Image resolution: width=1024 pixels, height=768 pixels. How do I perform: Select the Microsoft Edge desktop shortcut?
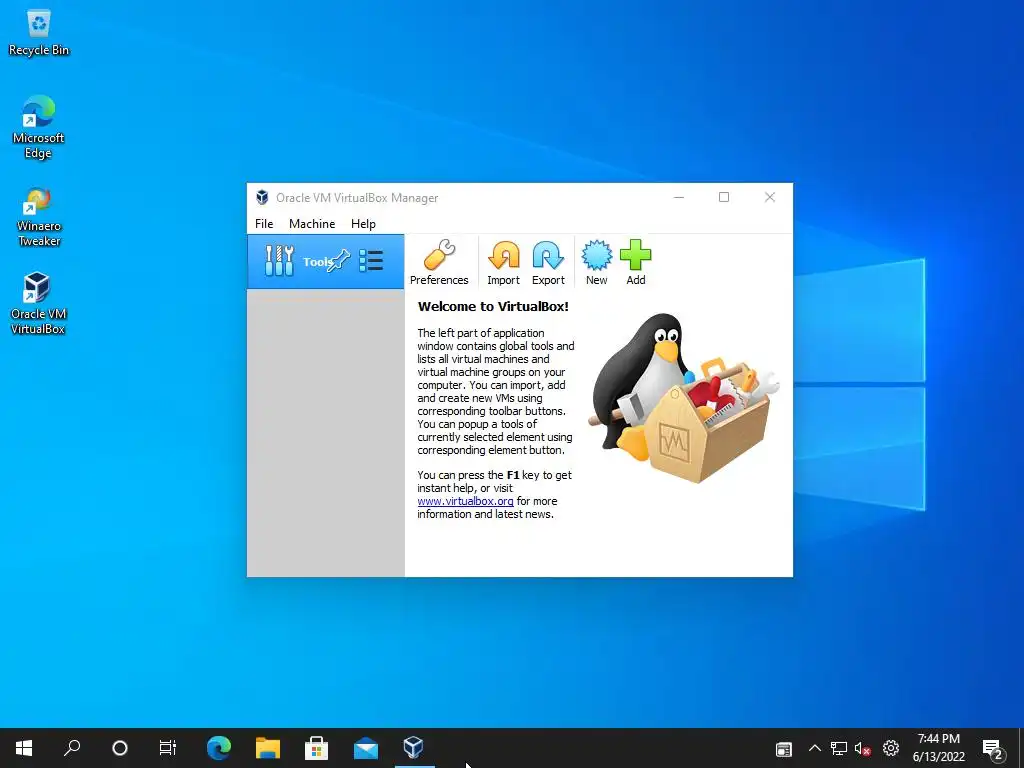(x=38, y=127)
